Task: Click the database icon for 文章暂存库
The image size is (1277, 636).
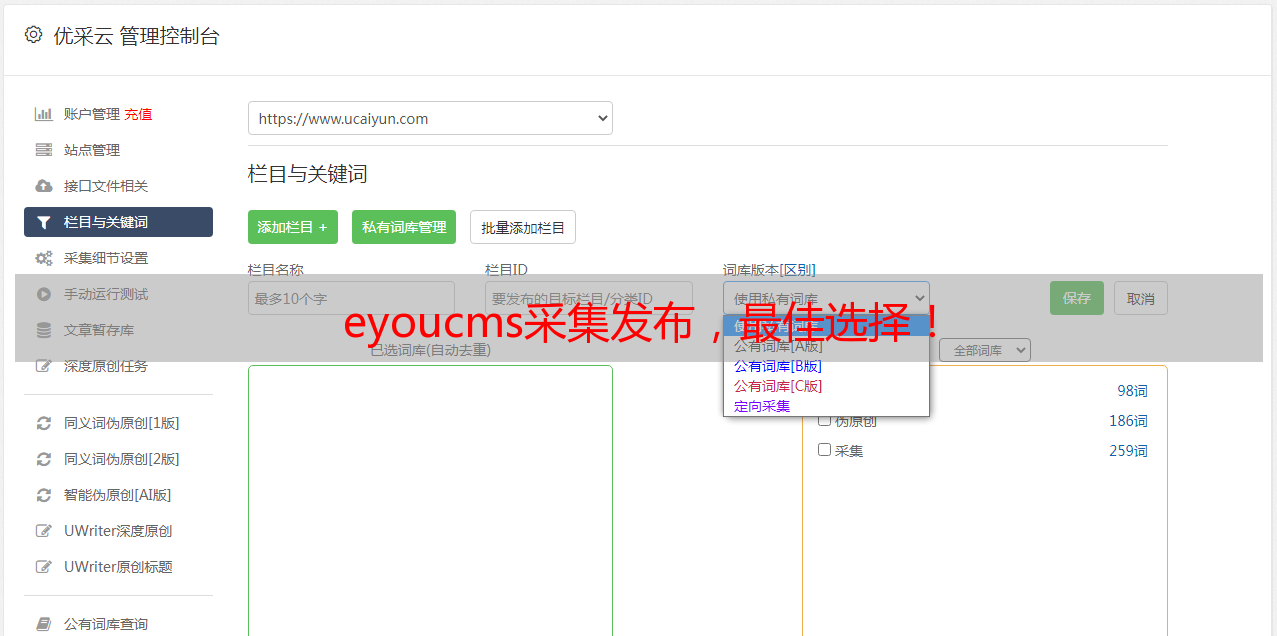Action: (43, 330)
